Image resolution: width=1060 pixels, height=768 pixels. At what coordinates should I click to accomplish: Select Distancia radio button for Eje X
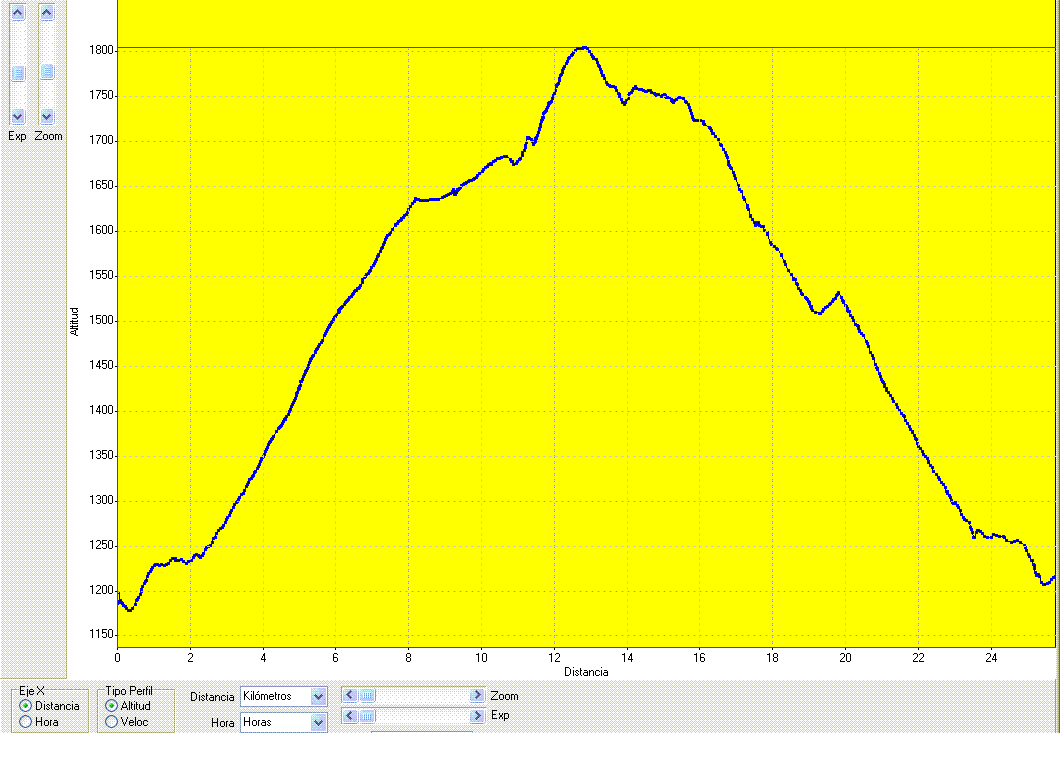26,706
